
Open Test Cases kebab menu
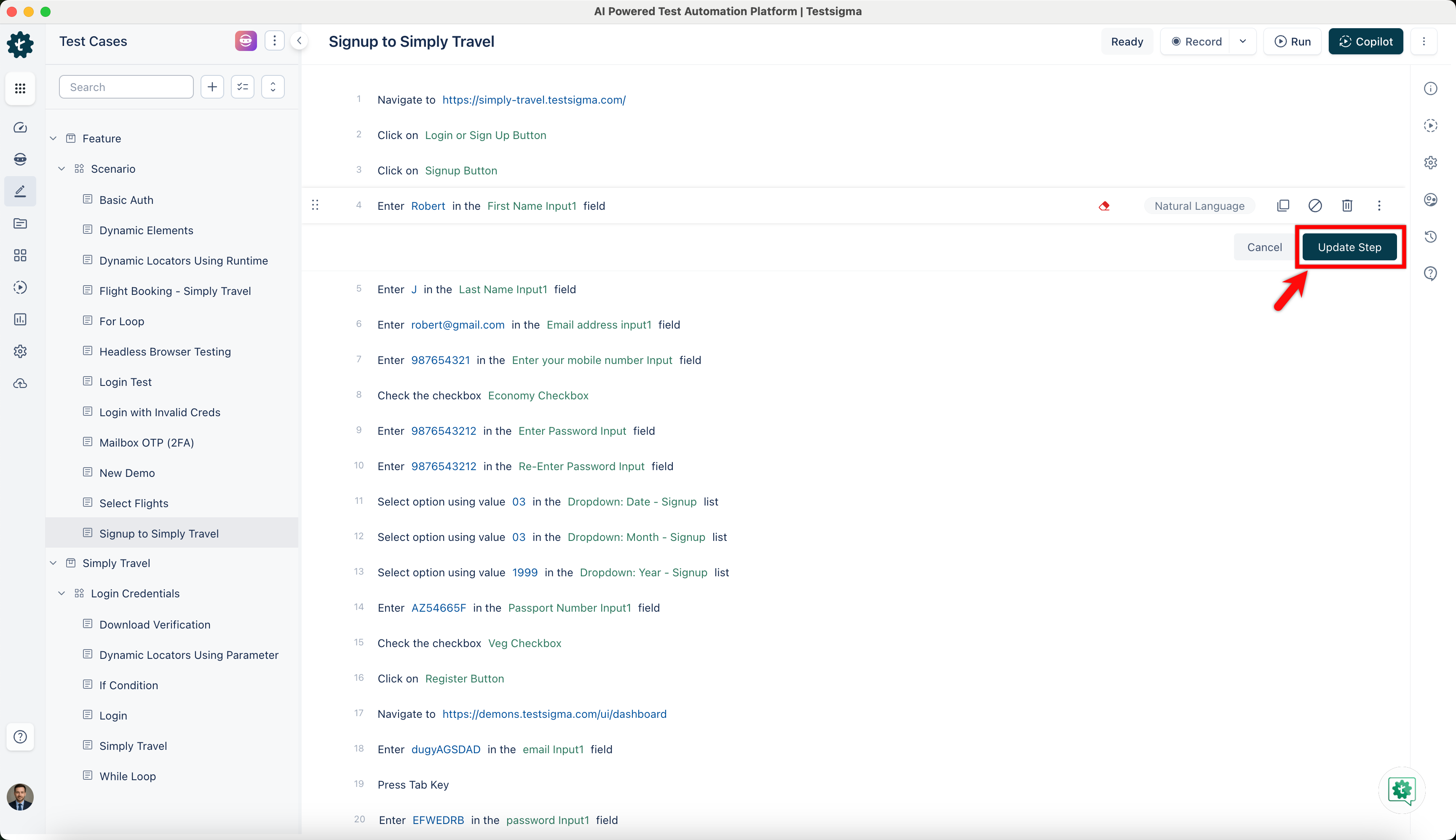click(x=275, y=40)
